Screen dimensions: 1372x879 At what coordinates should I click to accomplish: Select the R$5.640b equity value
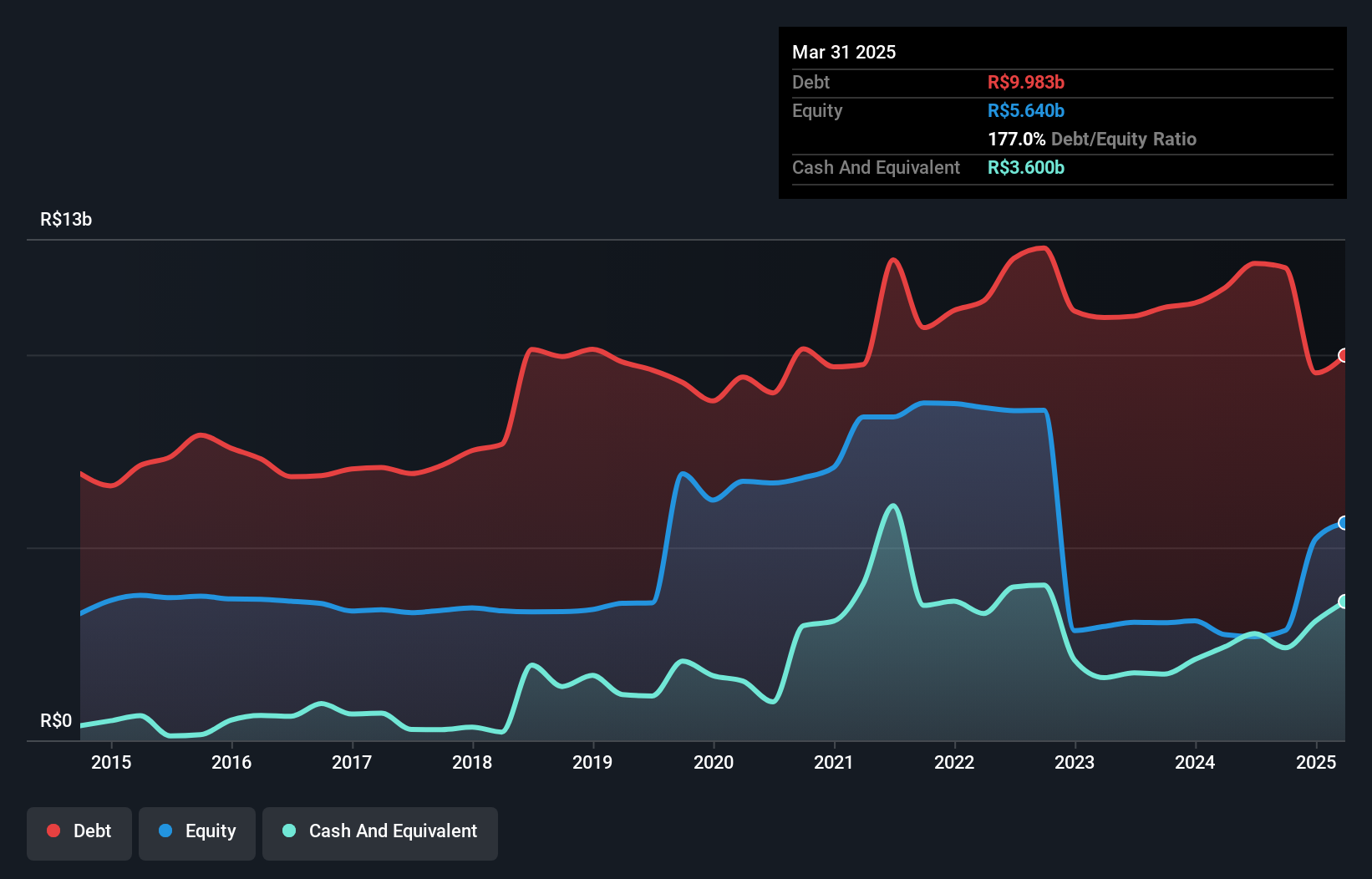pos(1026,110)
